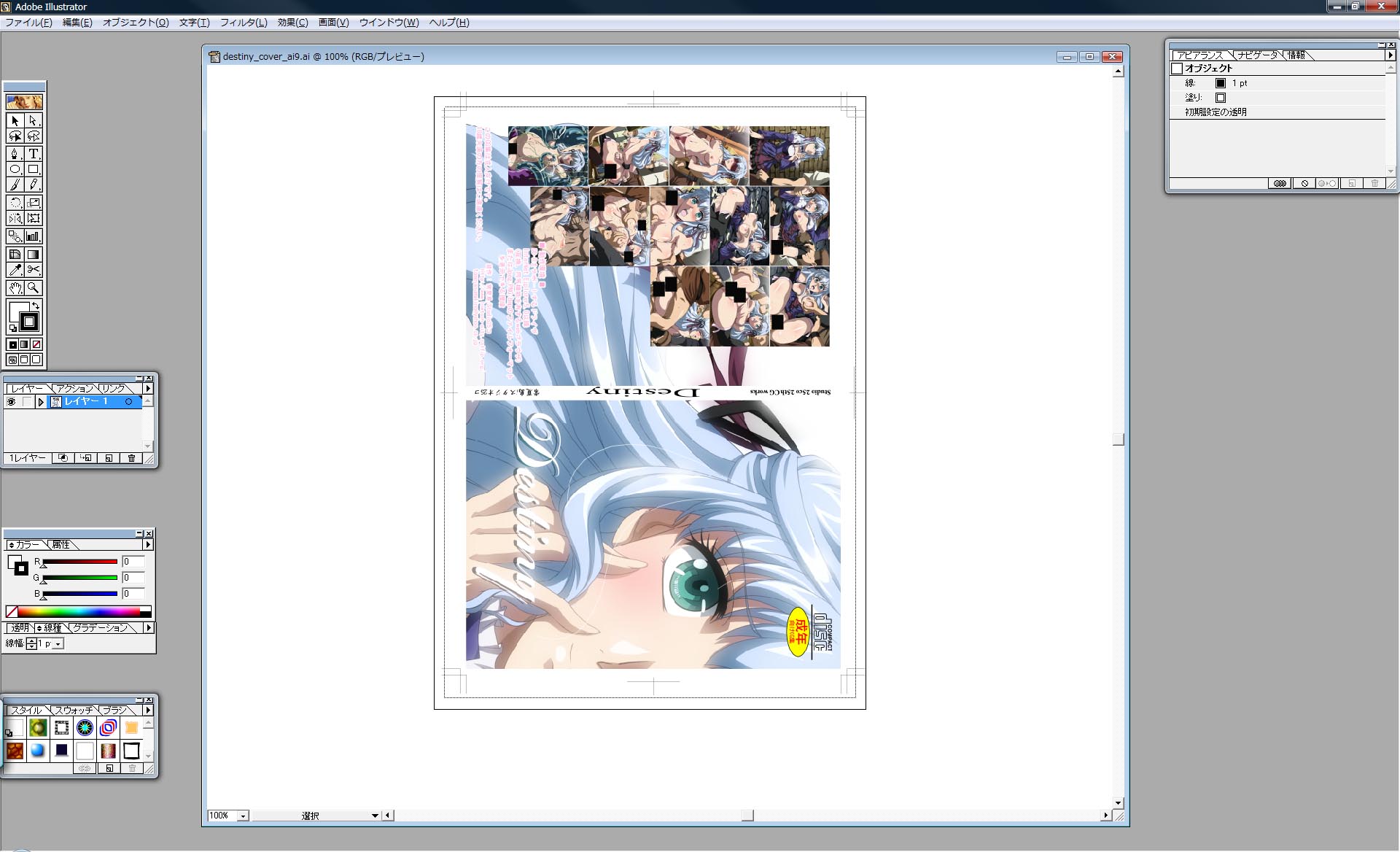
Task: Switch to Full Screen with menu bar
Action: pos(24,360)
